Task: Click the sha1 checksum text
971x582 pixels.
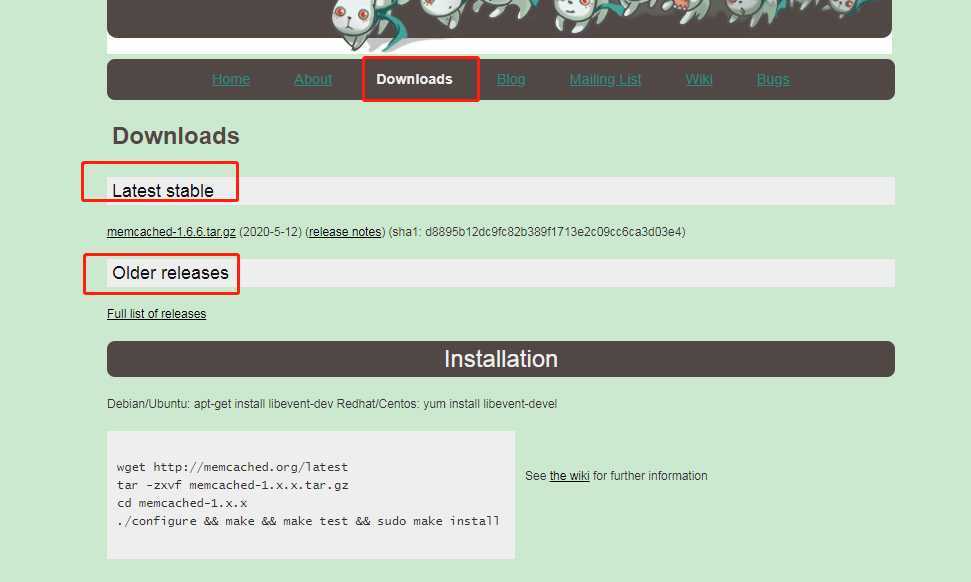Action: (x=537, y=232)
